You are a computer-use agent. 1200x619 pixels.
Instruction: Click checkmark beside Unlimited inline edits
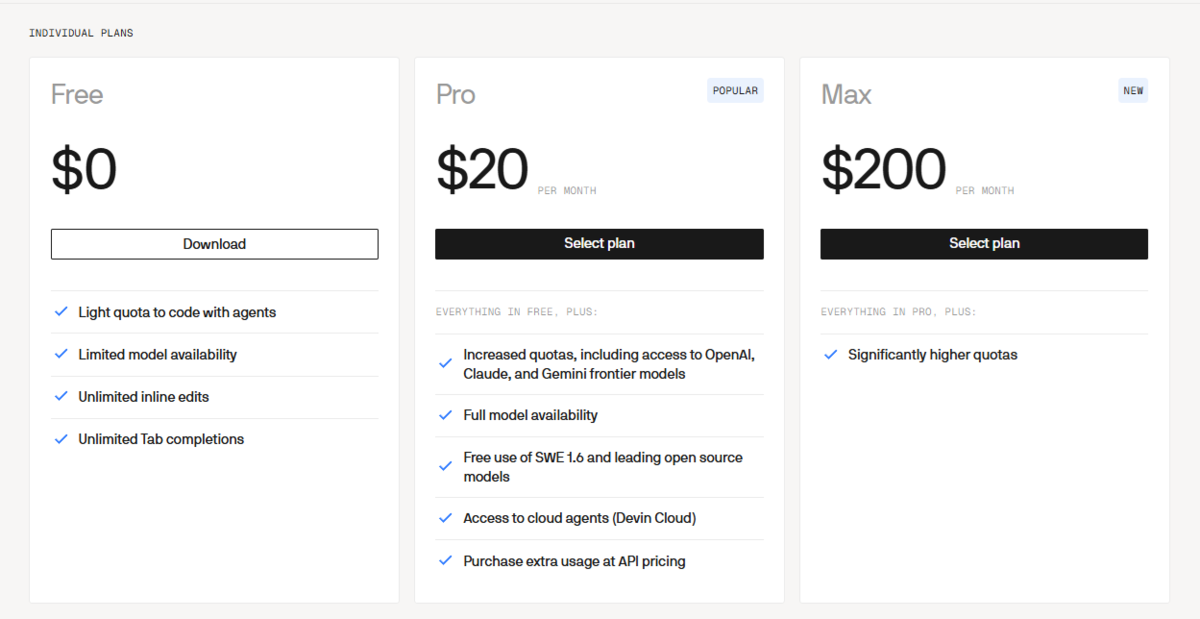[x=61, y=396]
